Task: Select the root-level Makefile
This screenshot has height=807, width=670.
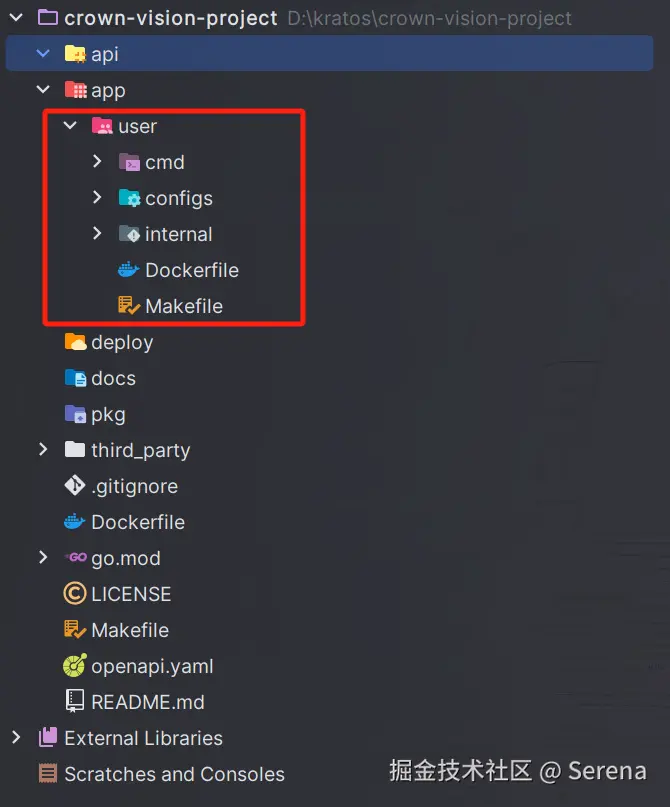Action: pos(130,630)
